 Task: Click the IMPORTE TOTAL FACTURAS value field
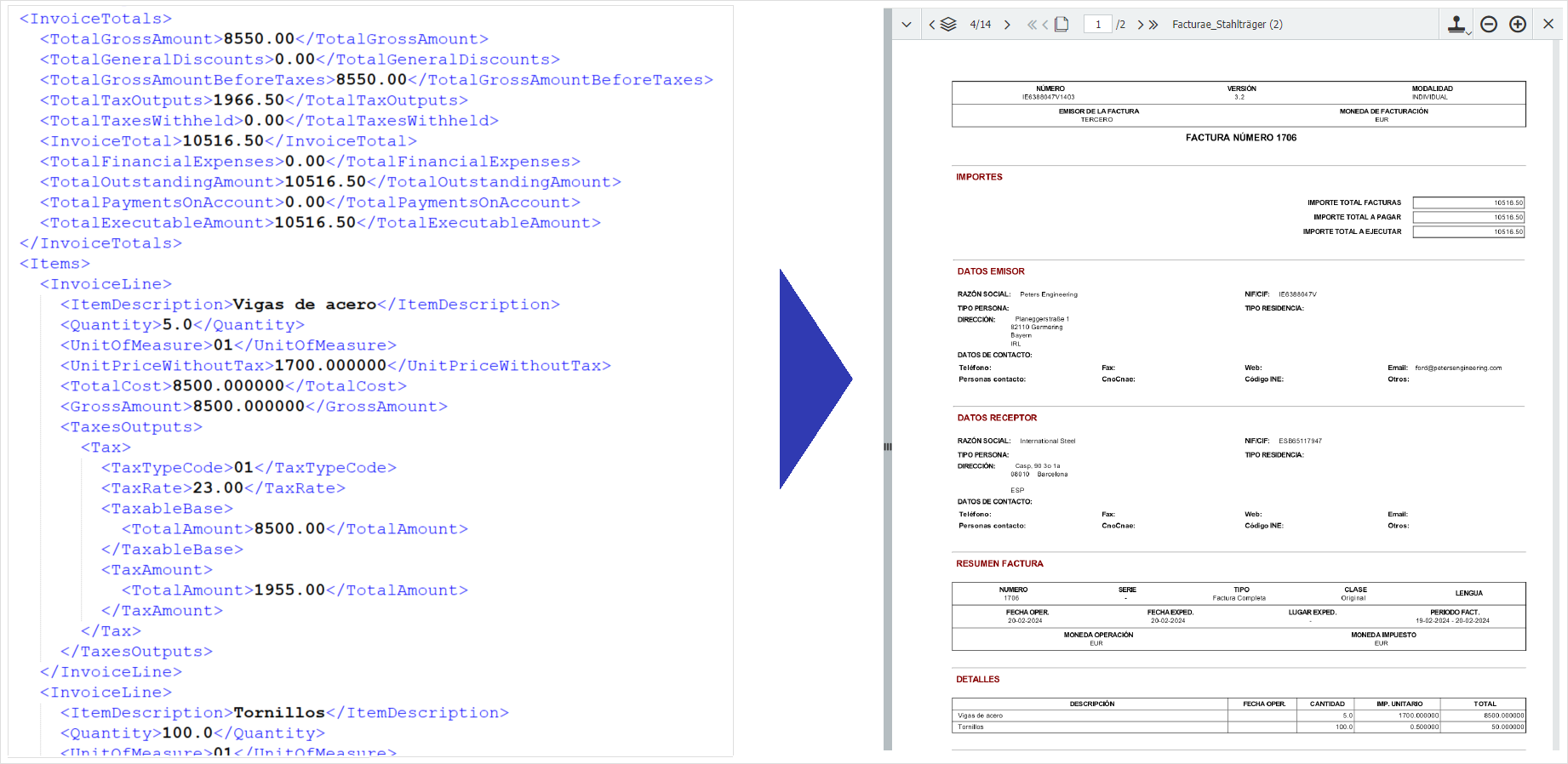[x=1468, y=202]
